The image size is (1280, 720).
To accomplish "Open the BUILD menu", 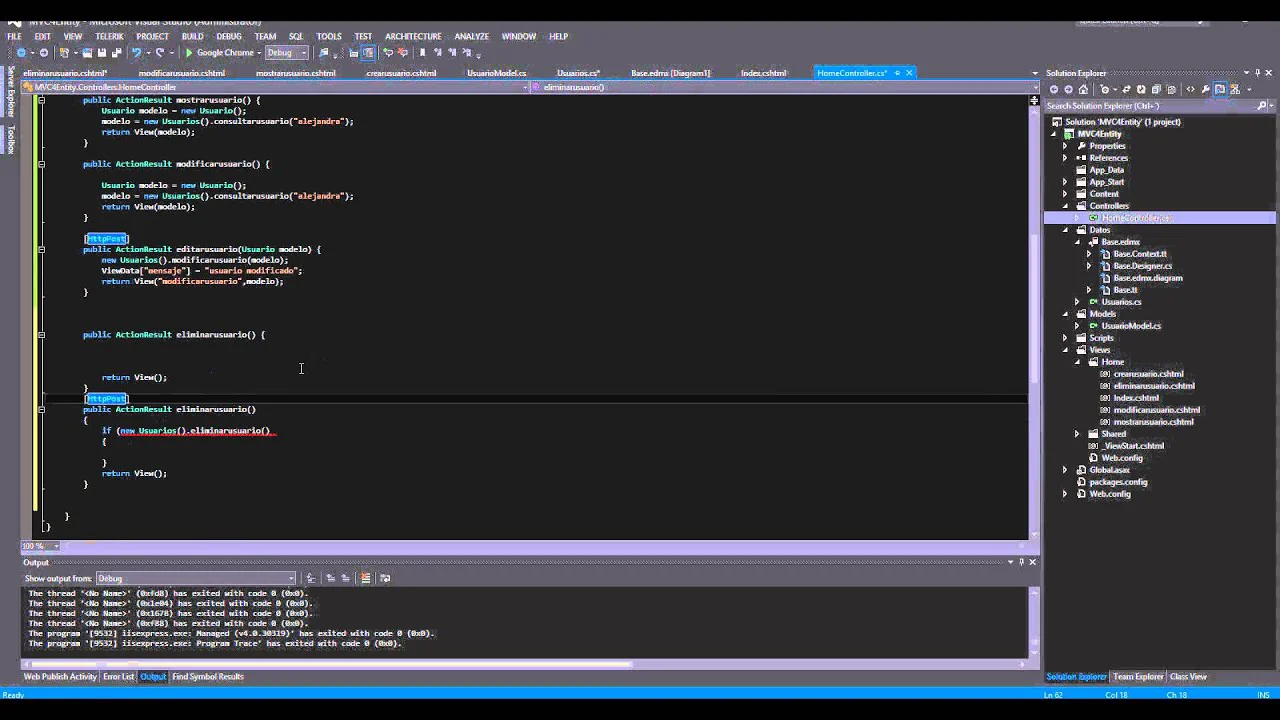I will pyautogui.click(x=193, y=36).
